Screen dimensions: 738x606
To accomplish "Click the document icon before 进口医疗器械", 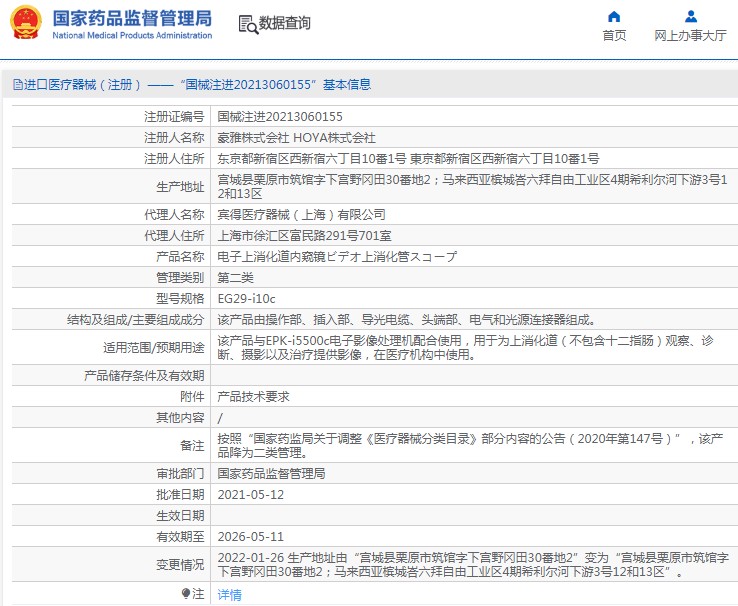I will 17,85.
